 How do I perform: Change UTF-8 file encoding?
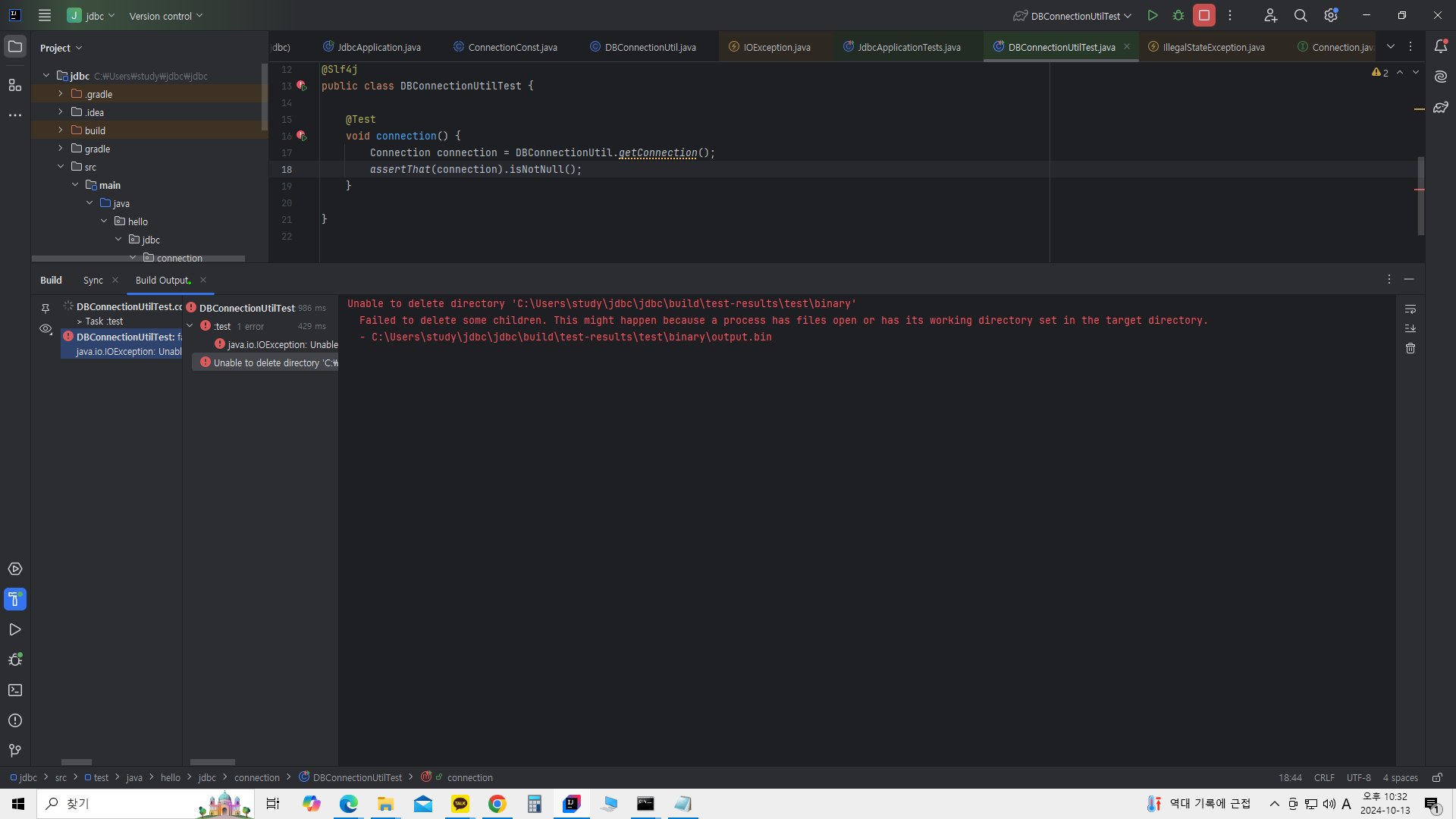[1358, 777]
